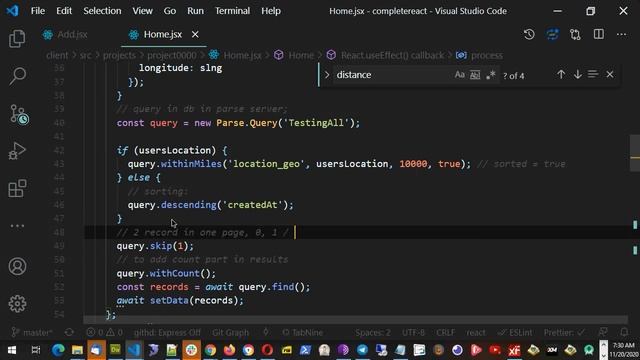Open the Help menu
640x360 pixels.
(x=271, y=11)
